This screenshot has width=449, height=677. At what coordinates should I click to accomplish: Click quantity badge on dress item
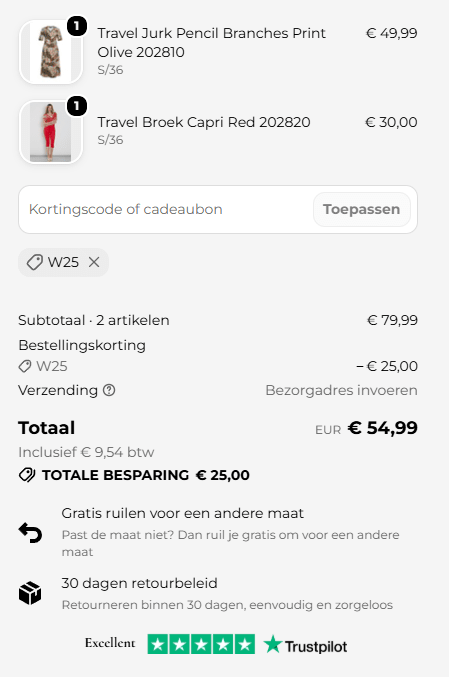click(x=77, y=26)
